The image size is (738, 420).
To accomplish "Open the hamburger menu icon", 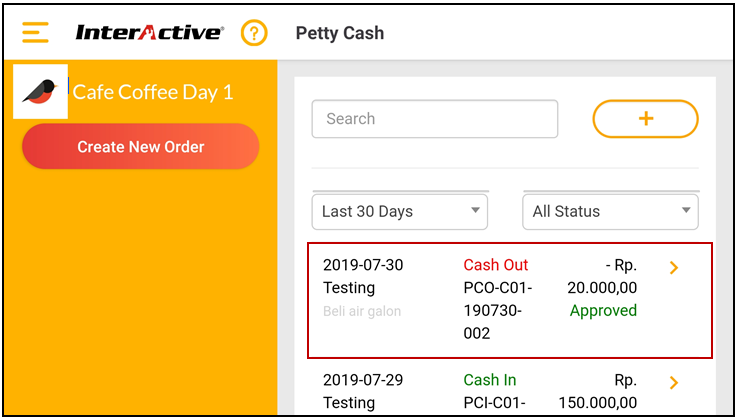I will 35,33.
